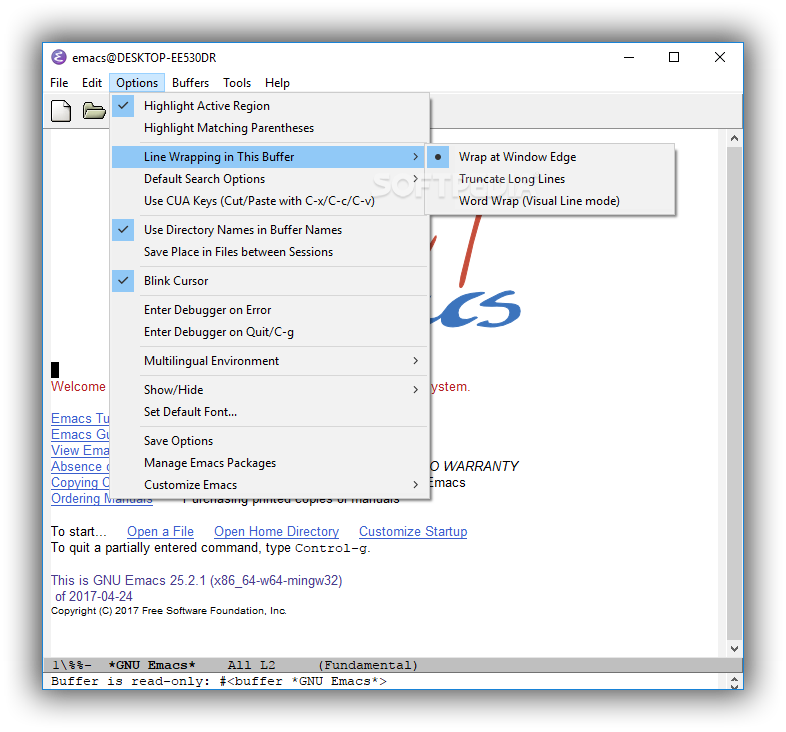Viewport: 786px width, 732px height.
Task: Follow the Customize Startup link
Action: pos(413,531)
